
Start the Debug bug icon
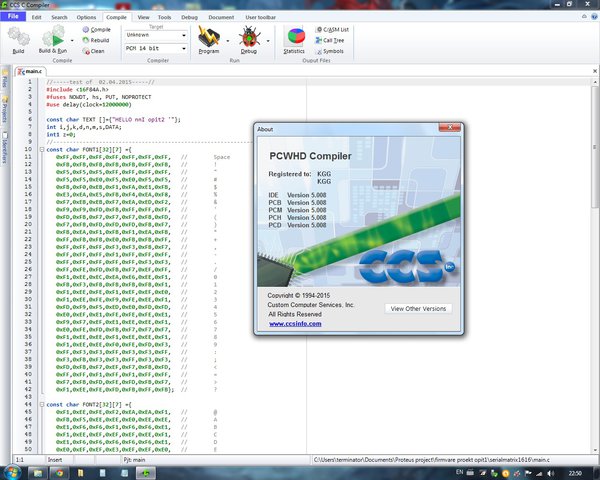[249, 36]
